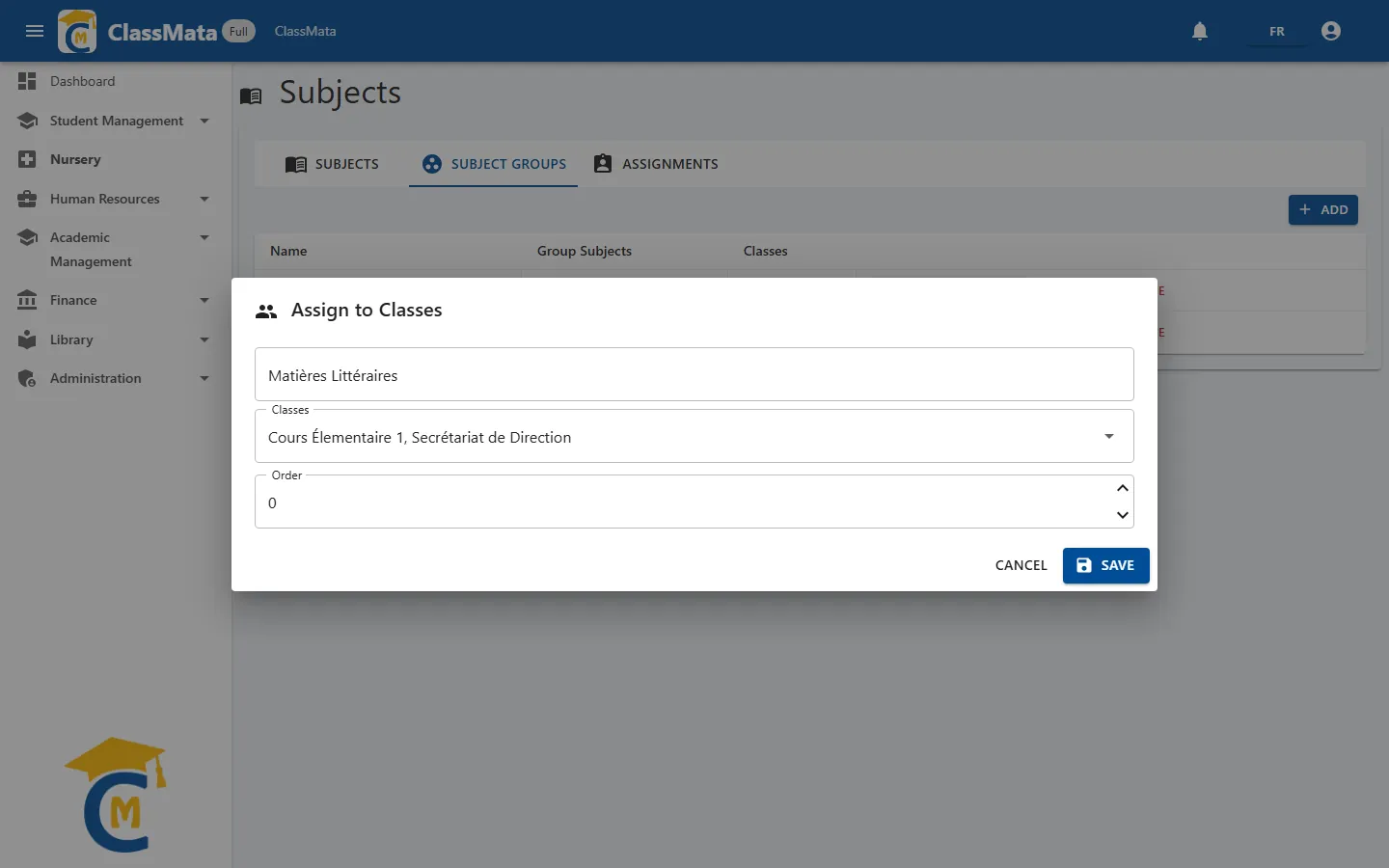The height and width of the screenshot is (868, 1389).
Task: Click the plus icon on Add button
Action: coord(1305,209)
